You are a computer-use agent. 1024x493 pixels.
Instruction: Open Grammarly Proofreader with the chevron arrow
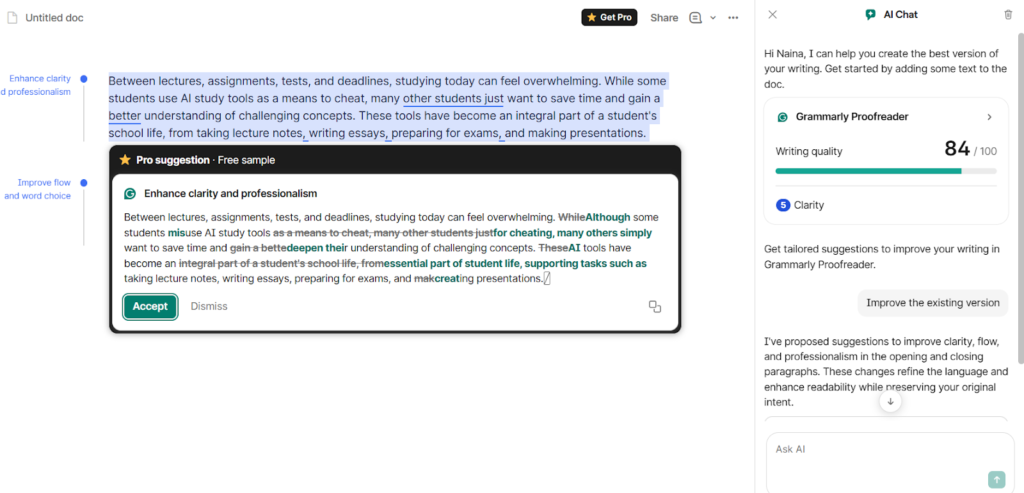(x=989, y=117)
